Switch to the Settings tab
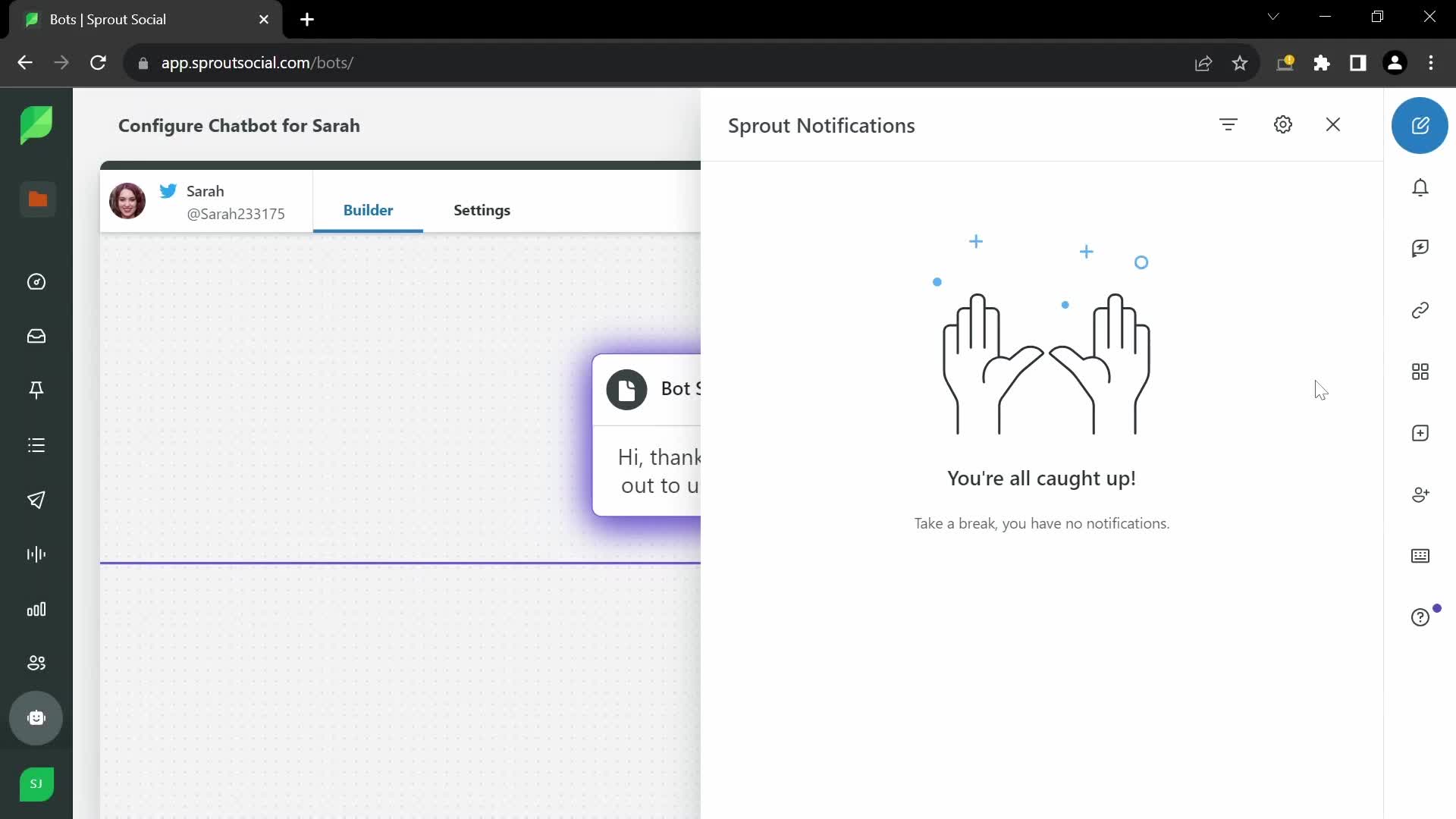This screenshot has height=819, width=1456. pyautogui.click(x=482, y=210)
